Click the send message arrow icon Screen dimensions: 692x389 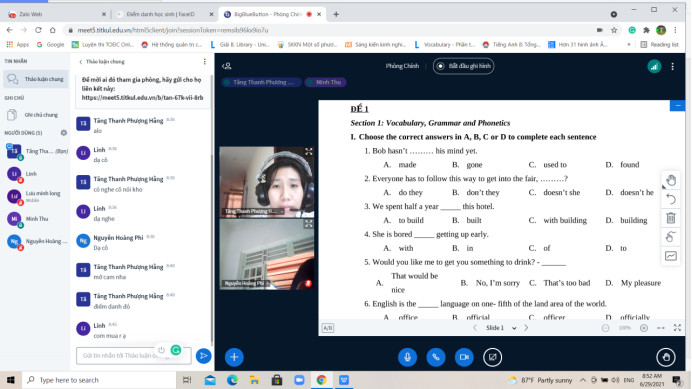tap(203, 355)
